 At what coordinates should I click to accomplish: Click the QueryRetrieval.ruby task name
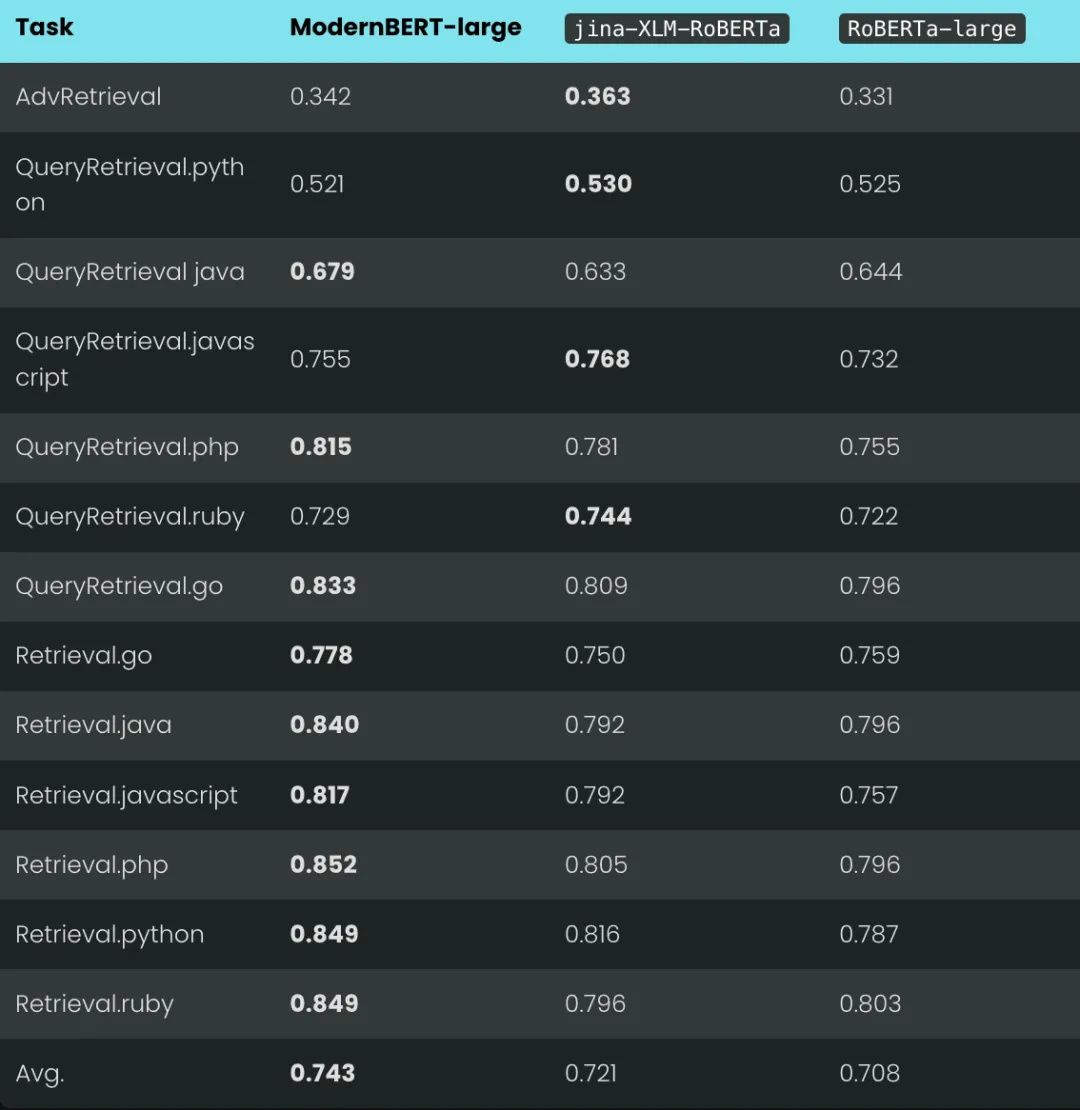tap(130, 517)
